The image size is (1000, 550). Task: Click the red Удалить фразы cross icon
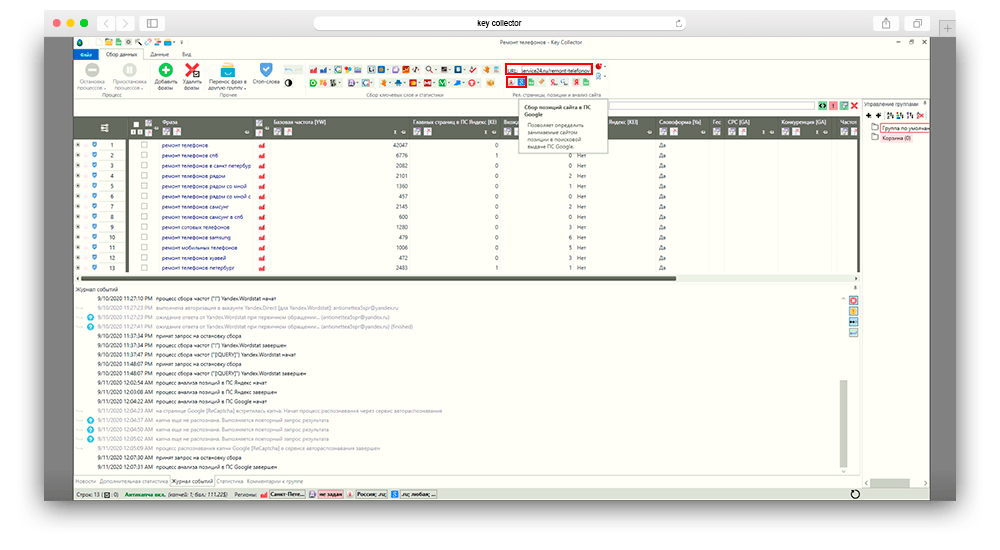(x=192, y=70)
